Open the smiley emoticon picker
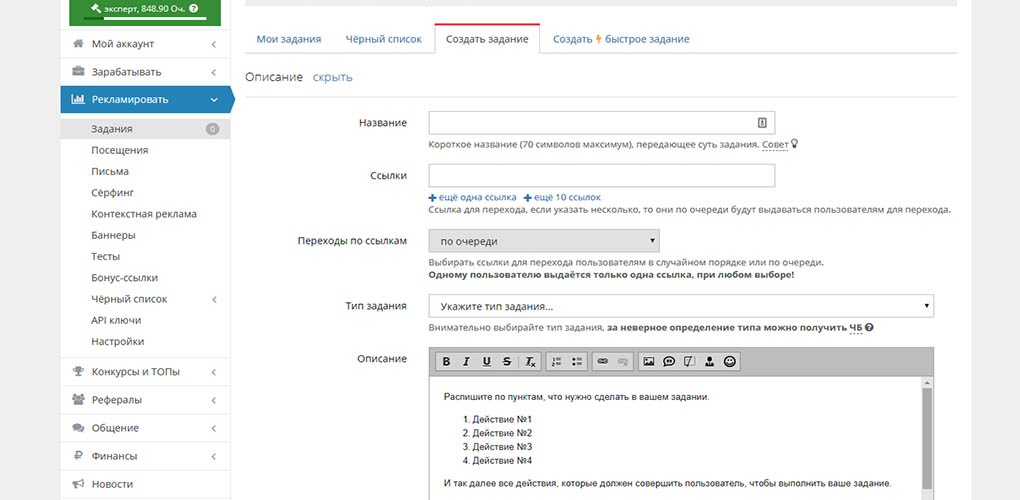 coord(730,362)
